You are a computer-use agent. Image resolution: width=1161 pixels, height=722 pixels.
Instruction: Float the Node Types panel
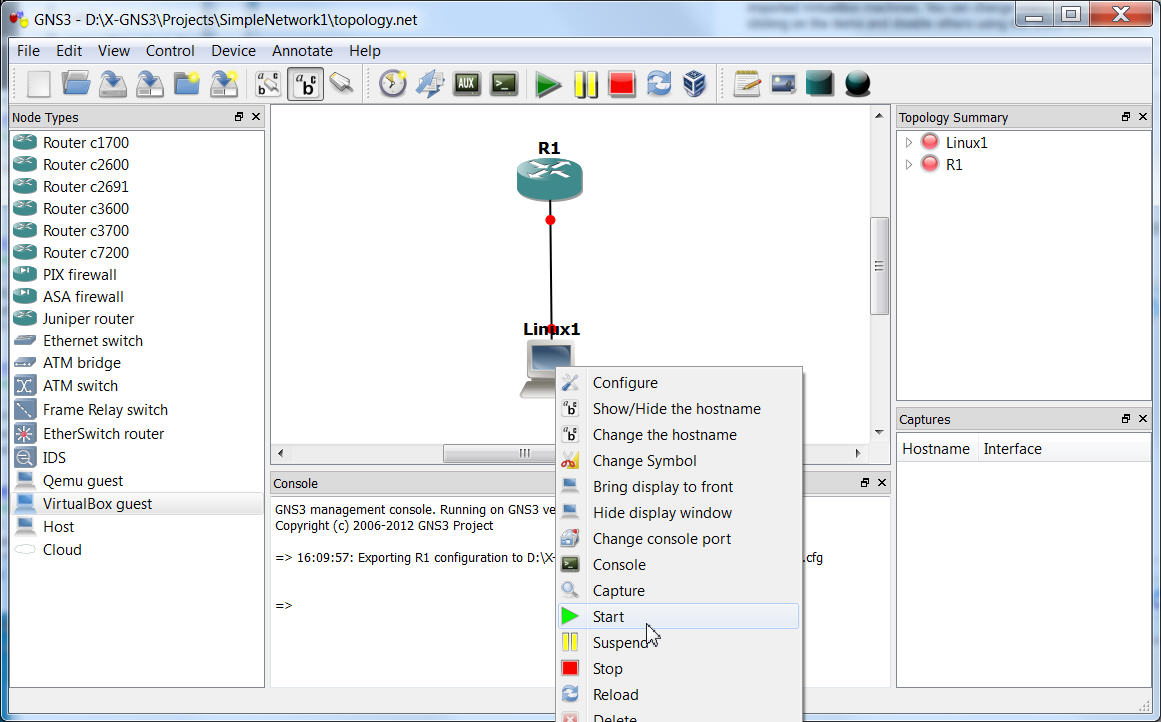coord(238,117)
